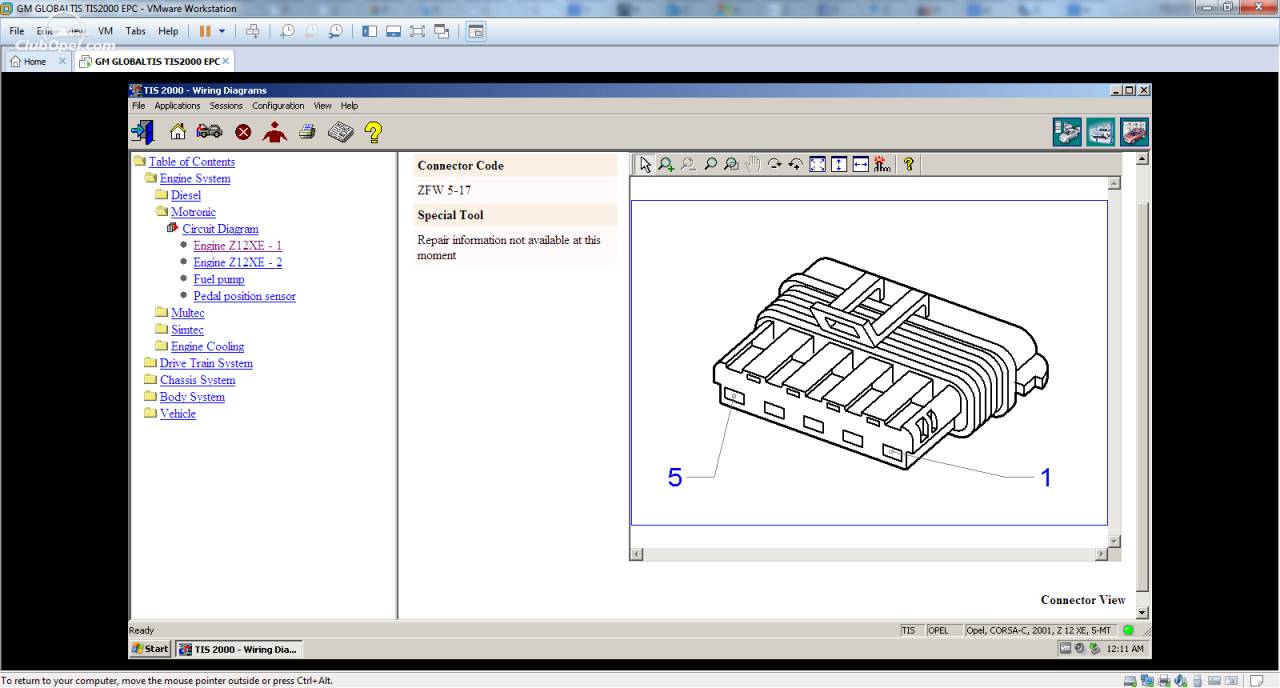This screenshot has width=1280, height=688.
Task: Rotate diagram with minus rotate icon
Action: (774, 164)
